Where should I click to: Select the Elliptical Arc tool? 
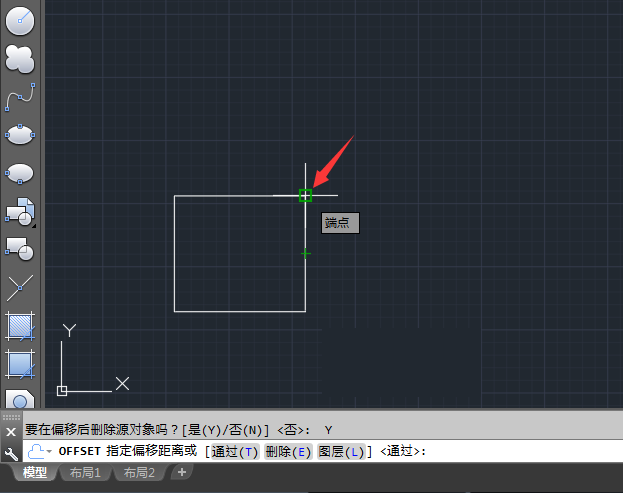(x=20, y=173)
